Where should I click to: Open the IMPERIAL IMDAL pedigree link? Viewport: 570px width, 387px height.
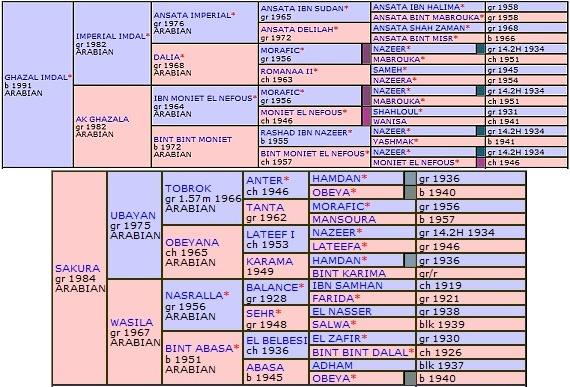pos(111,36)
